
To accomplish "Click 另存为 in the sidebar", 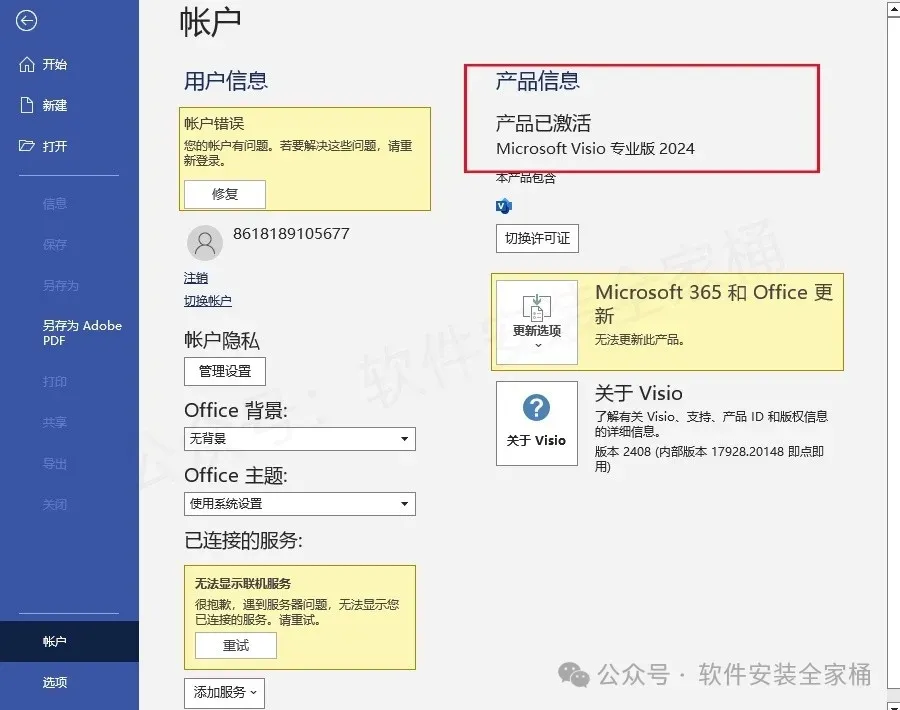I will coord(60,285).
